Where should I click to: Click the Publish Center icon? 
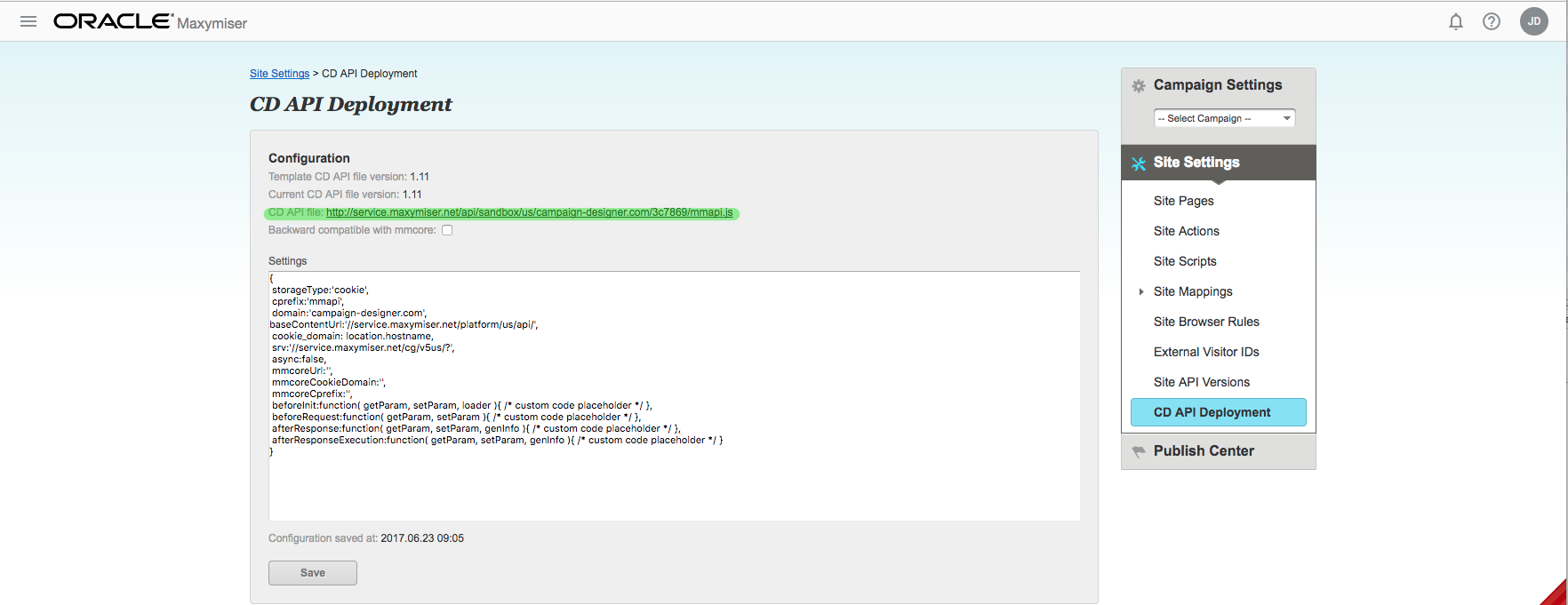tap(1139, 452)
